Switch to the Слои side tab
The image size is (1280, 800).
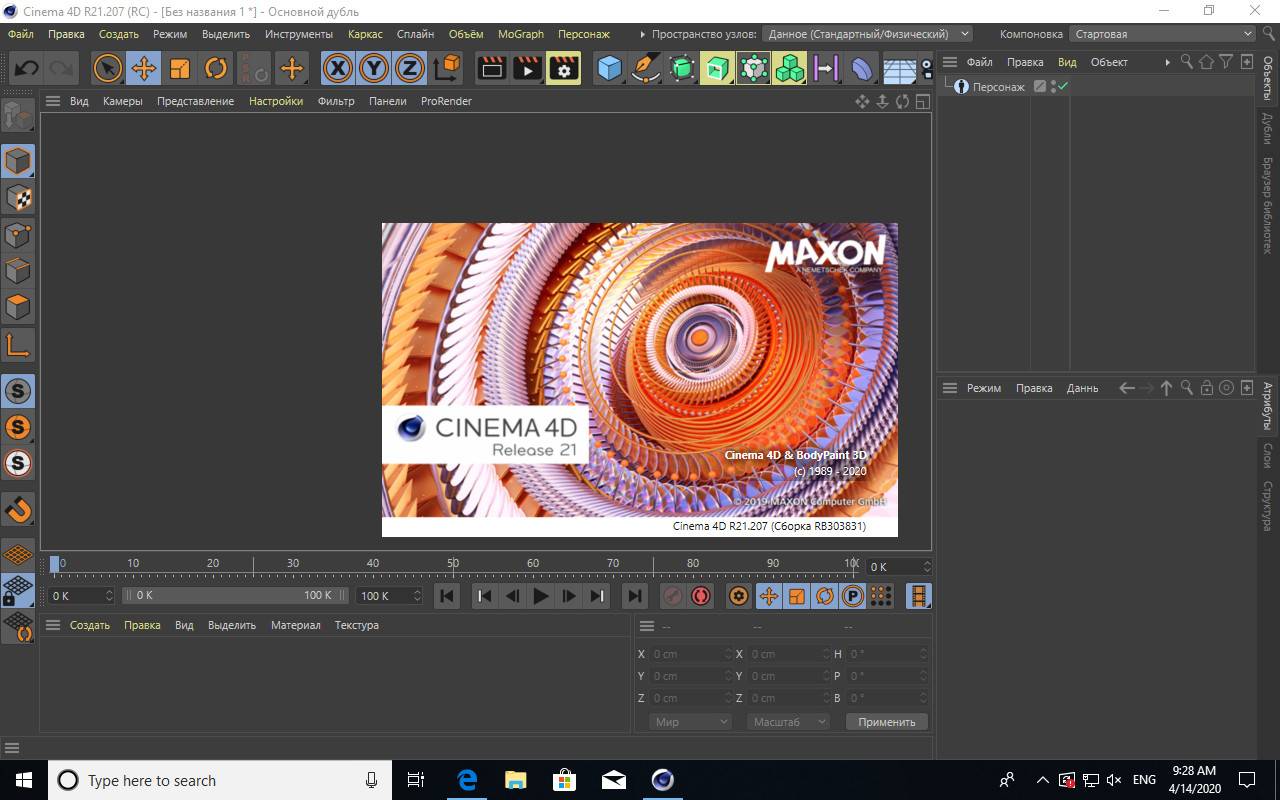click(x=1268, y=455)
